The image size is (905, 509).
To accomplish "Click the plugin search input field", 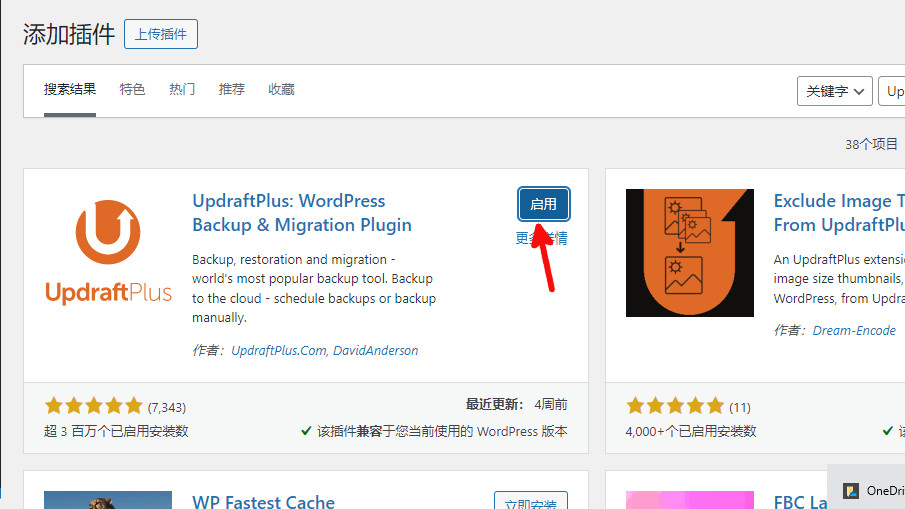I will pyautogui.click(x=893, y=91).
